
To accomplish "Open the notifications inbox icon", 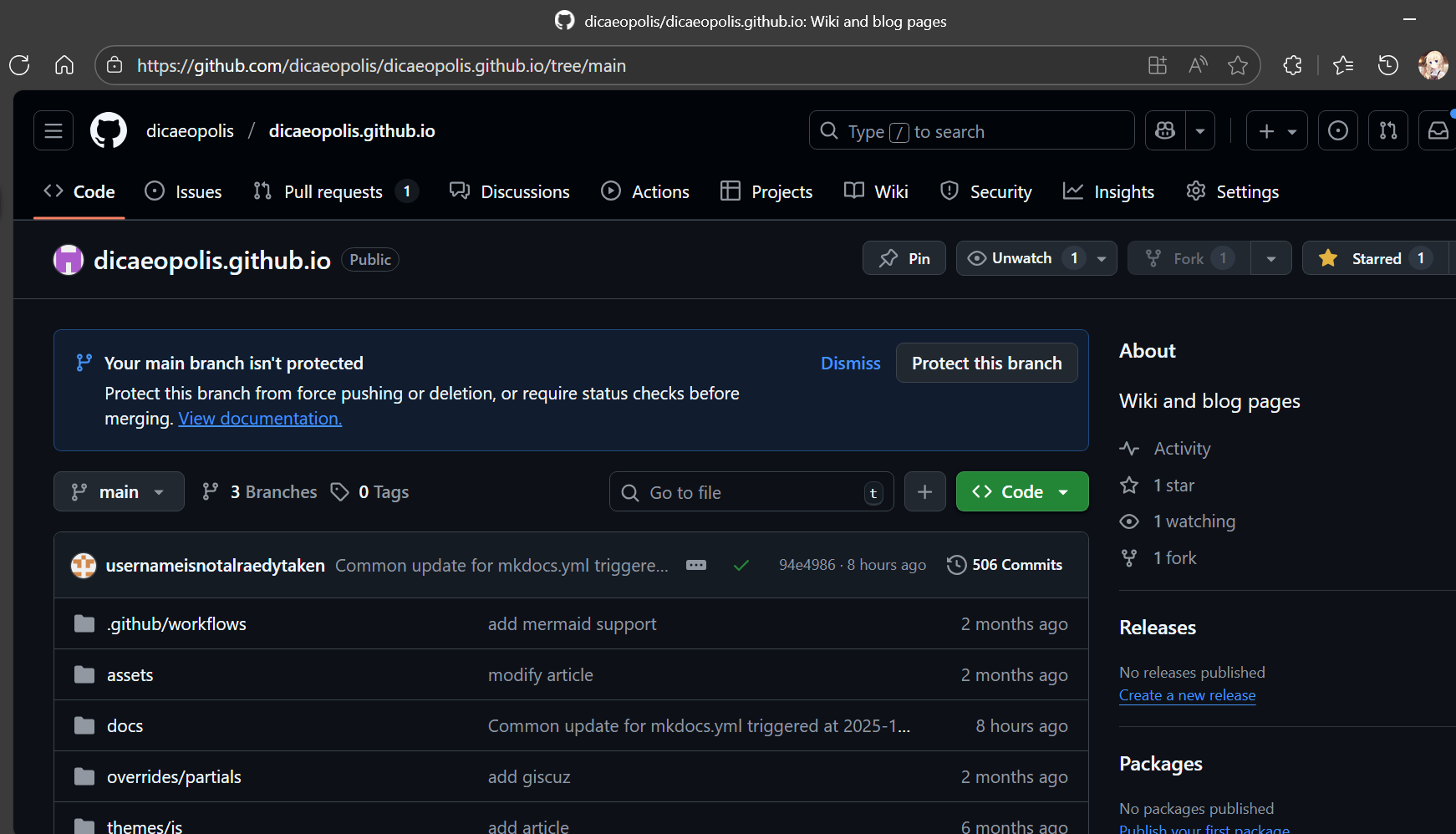I will click(1438, 131).
